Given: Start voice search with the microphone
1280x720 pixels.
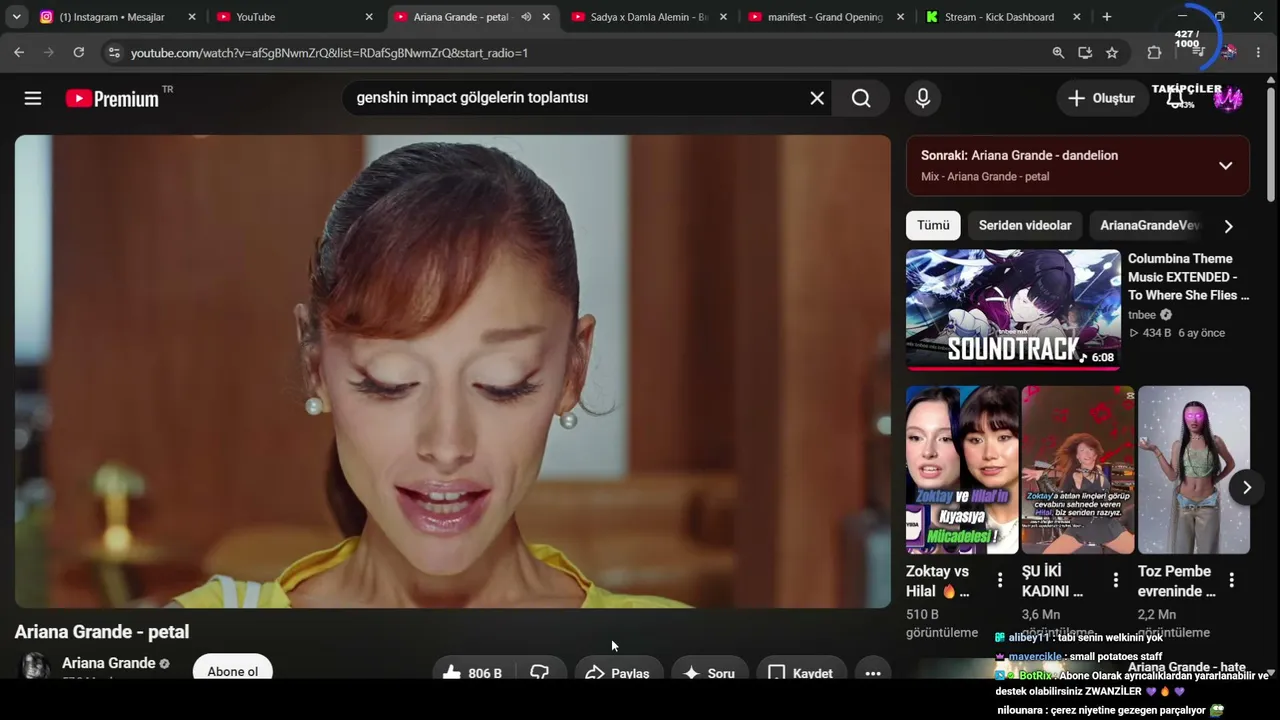Looking at the screenshot, I should 923,98.
